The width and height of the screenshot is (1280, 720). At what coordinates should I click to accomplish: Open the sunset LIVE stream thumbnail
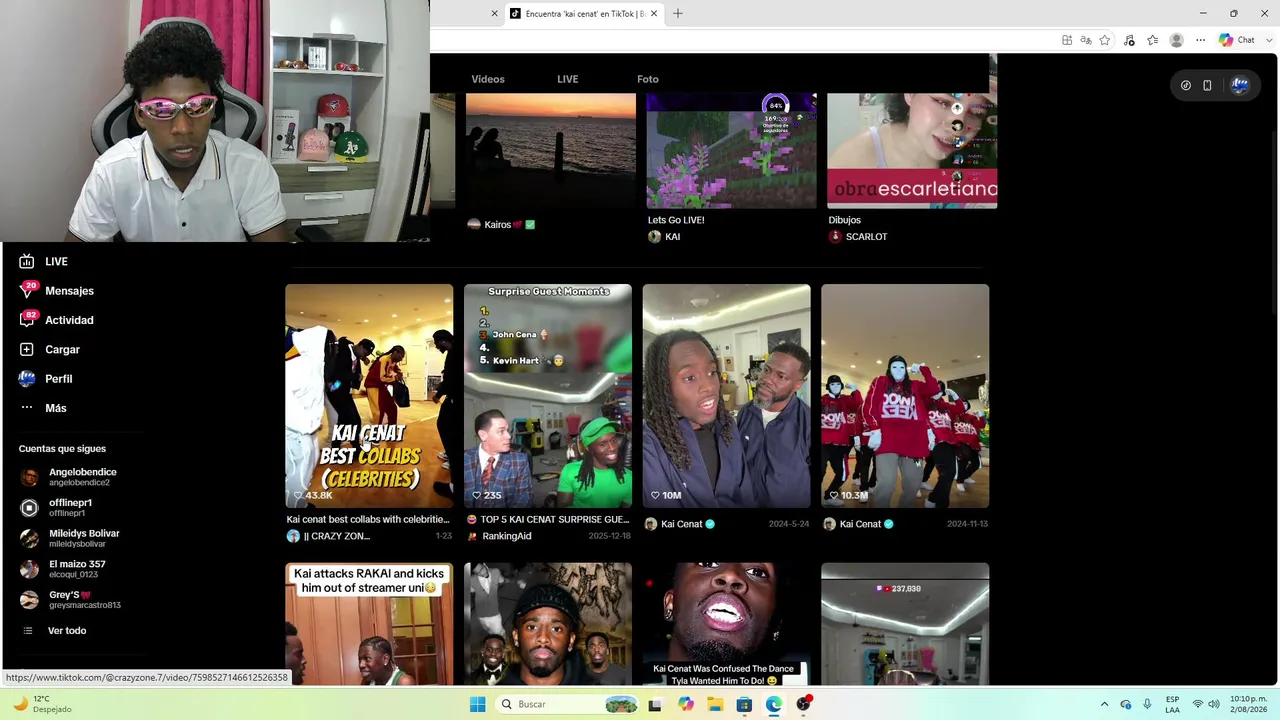551,151
